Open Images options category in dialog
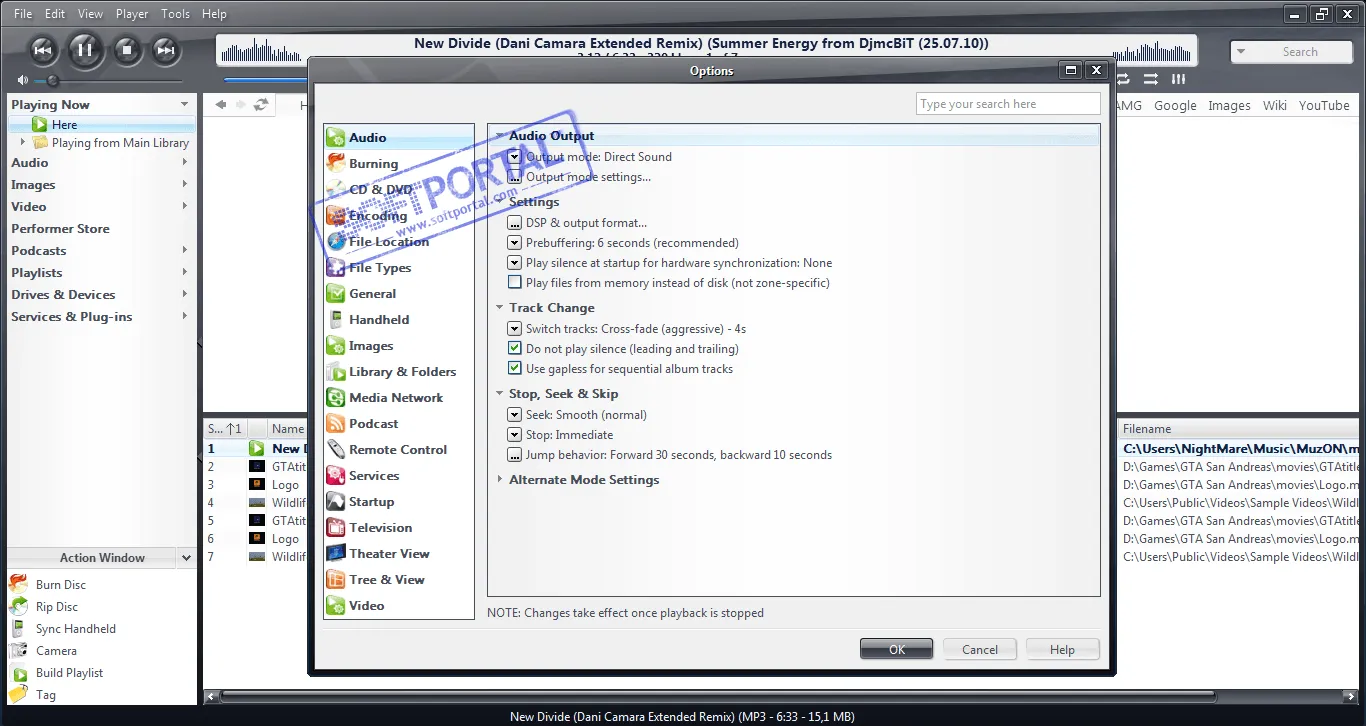Image resolution: width=1366 pixels, height=726 pixels. [x=398, y=346]
